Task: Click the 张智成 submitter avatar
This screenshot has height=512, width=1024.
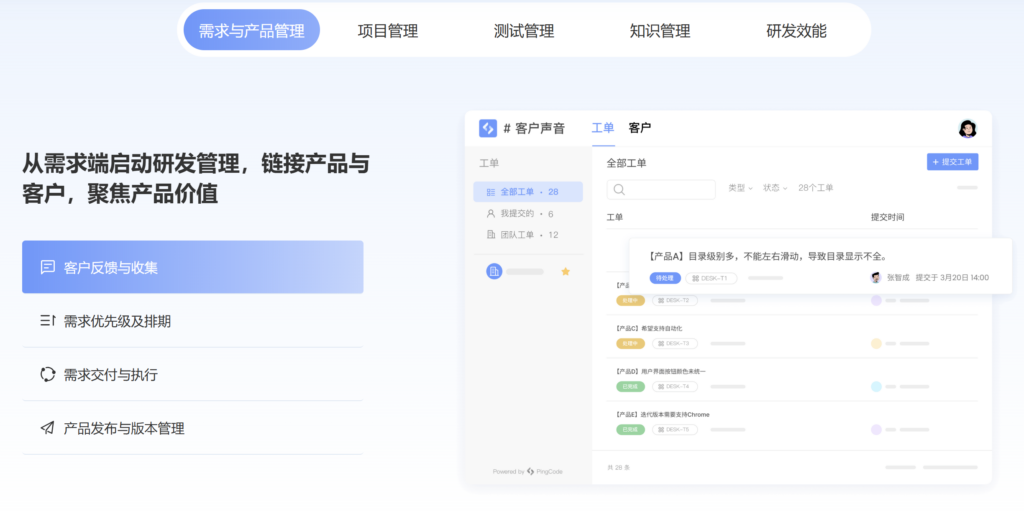Action: (876, 278)
